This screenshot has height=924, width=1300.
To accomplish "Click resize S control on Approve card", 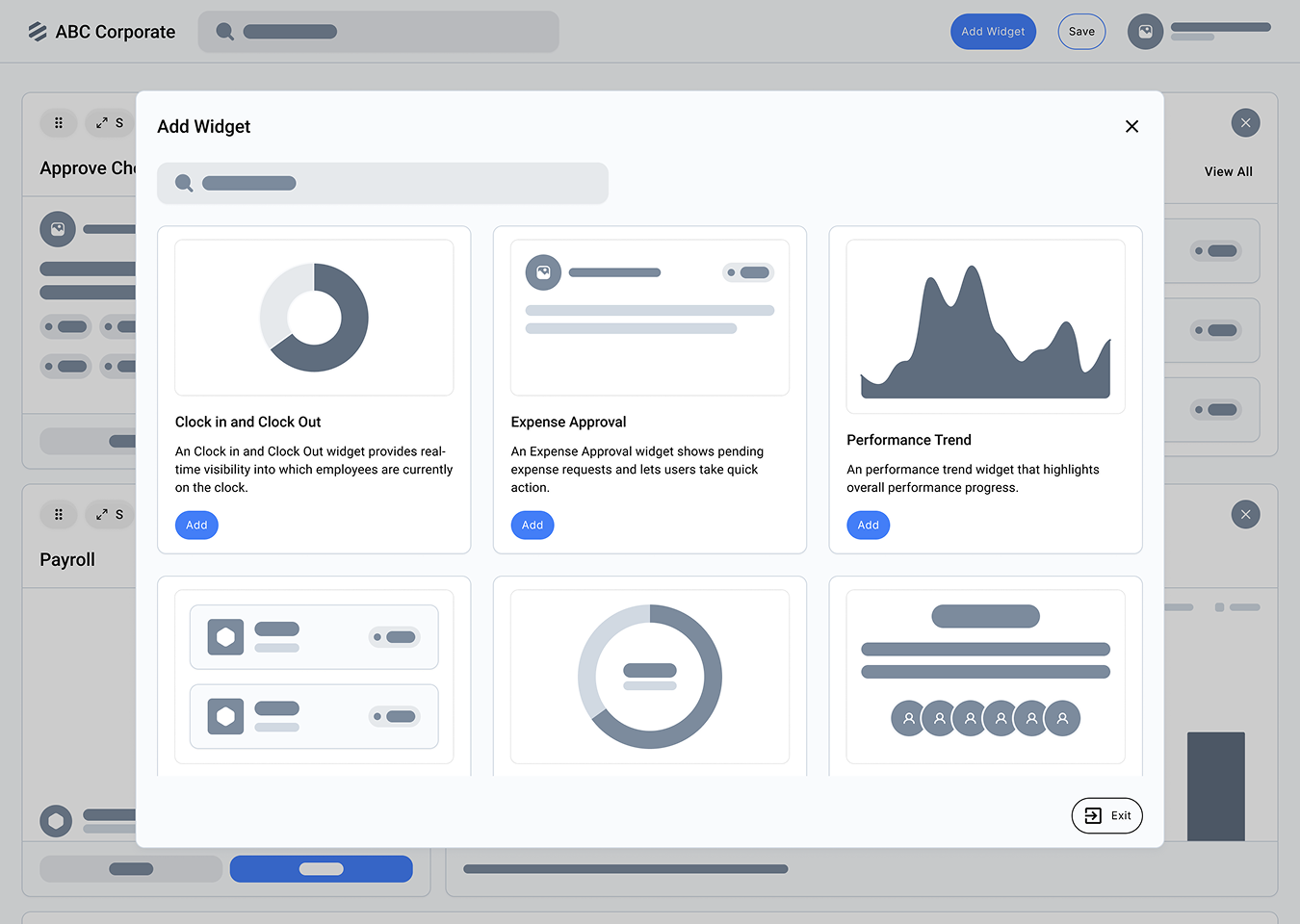I will (110, 123).
